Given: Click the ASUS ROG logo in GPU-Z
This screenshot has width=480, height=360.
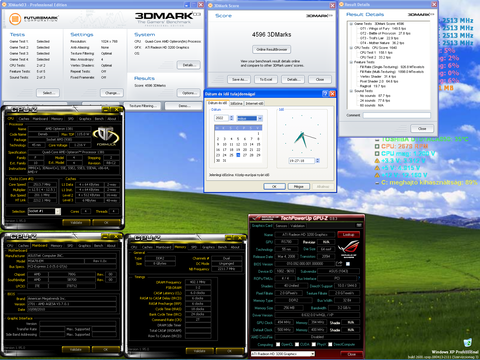Looking at the screenshot, I should [x=349, y=249].
